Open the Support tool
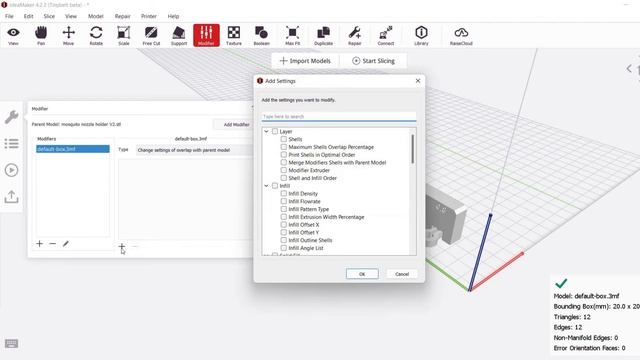Screen dimensions: 640x360 (179, 36)
